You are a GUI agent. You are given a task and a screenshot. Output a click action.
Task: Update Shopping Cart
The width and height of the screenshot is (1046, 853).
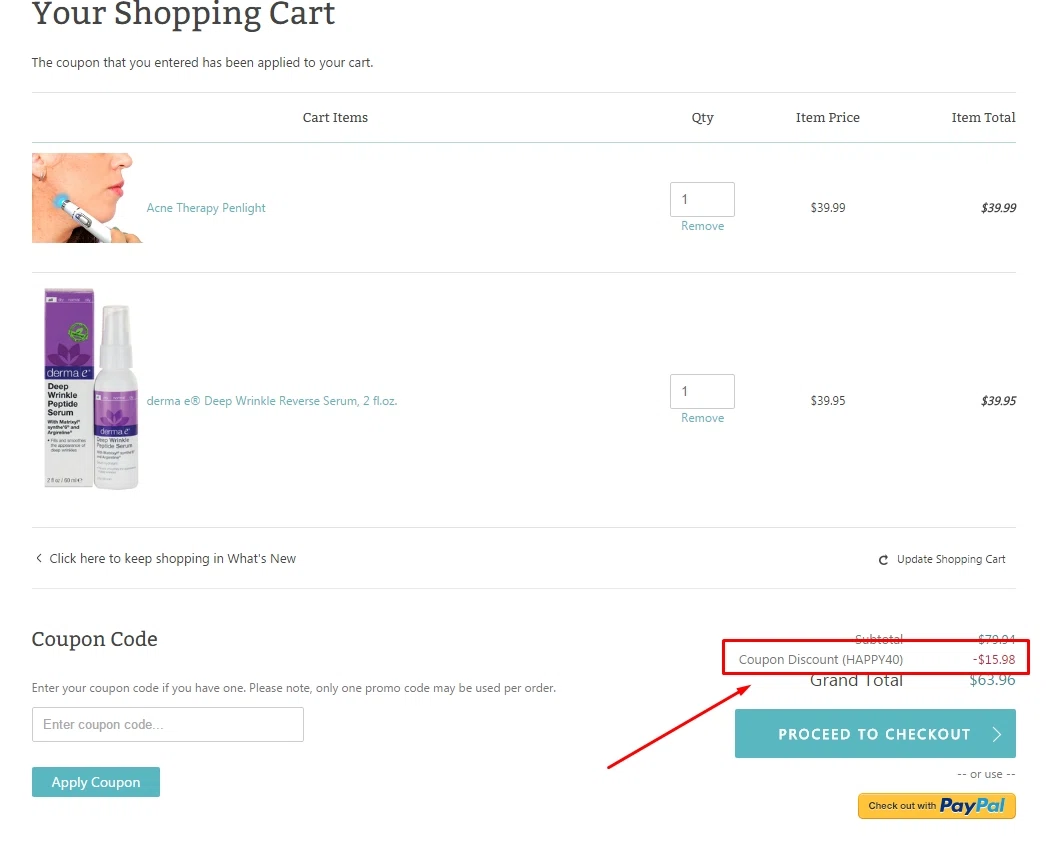[950, 559]
